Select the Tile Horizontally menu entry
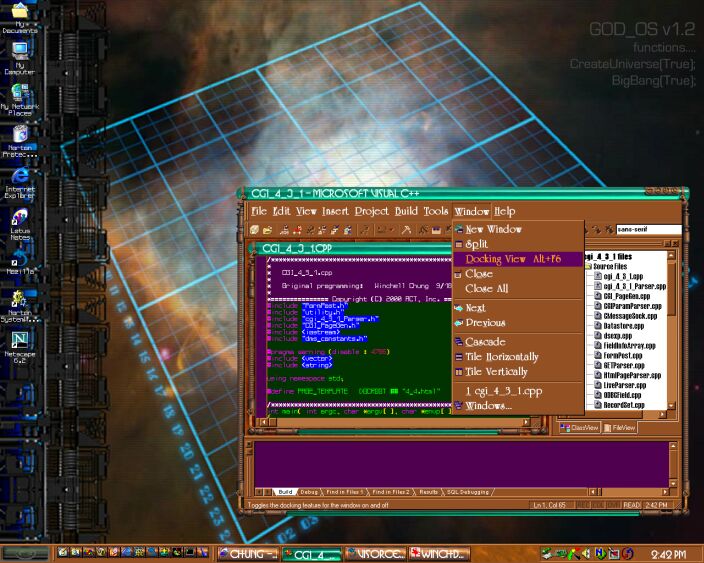The image size is (704, 563). (501, 357)
